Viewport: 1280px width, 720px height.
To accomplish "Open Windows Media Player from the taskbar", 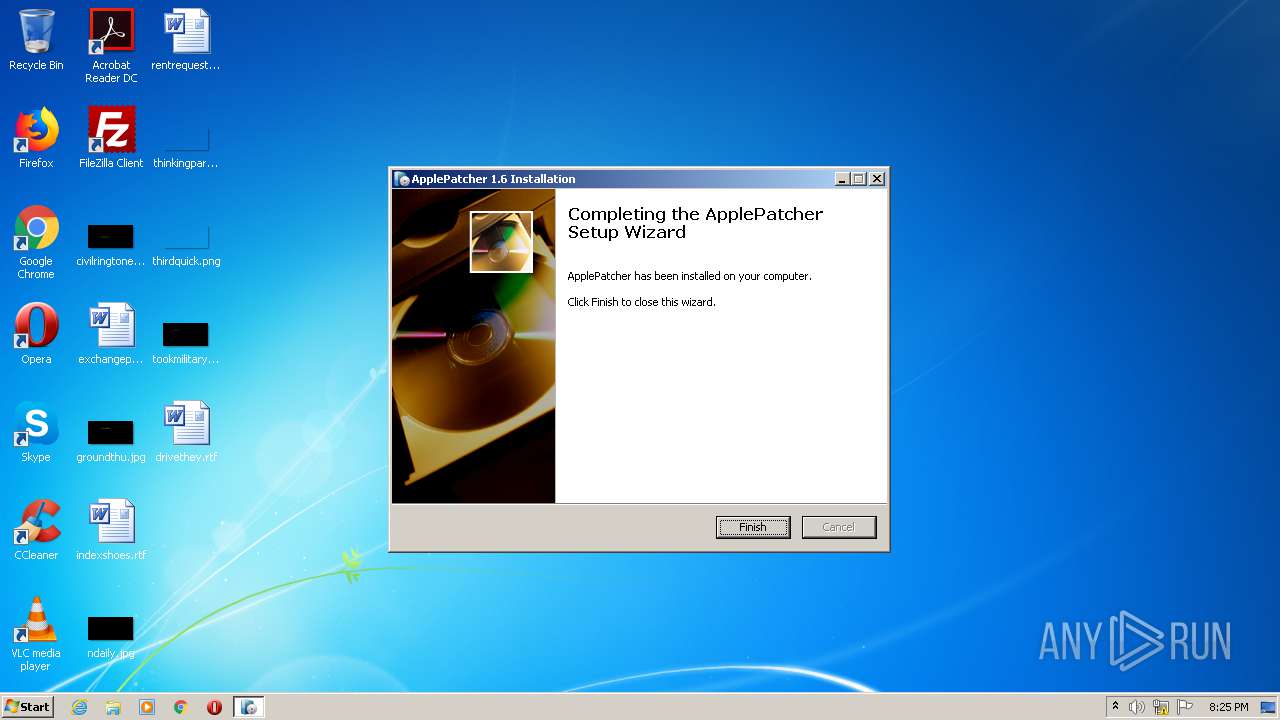I will (x=147, y=707).
